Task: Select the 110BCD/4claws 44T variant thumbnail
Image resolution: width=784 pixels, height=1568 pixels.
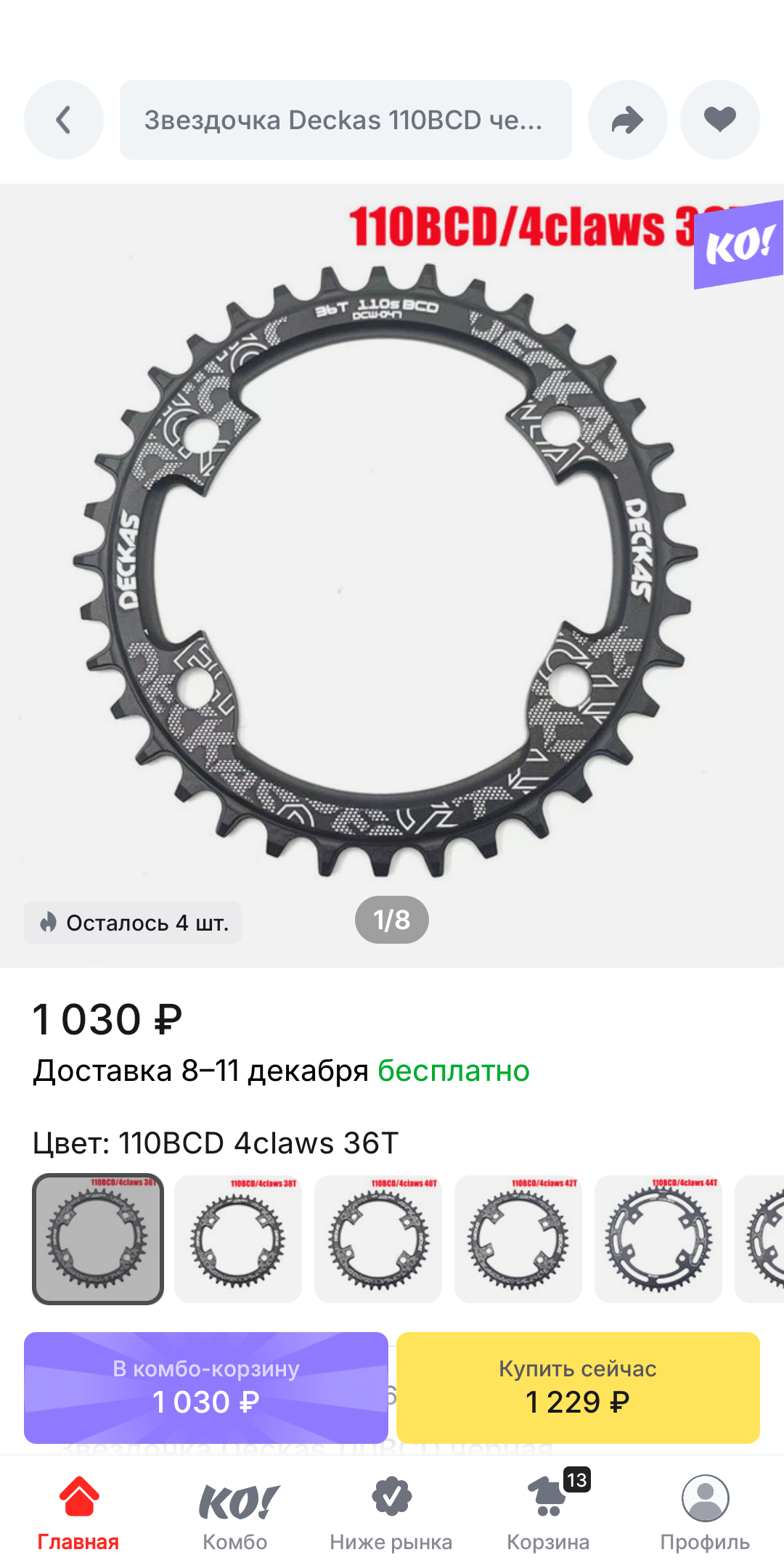Action: (x=658, y=1239)
